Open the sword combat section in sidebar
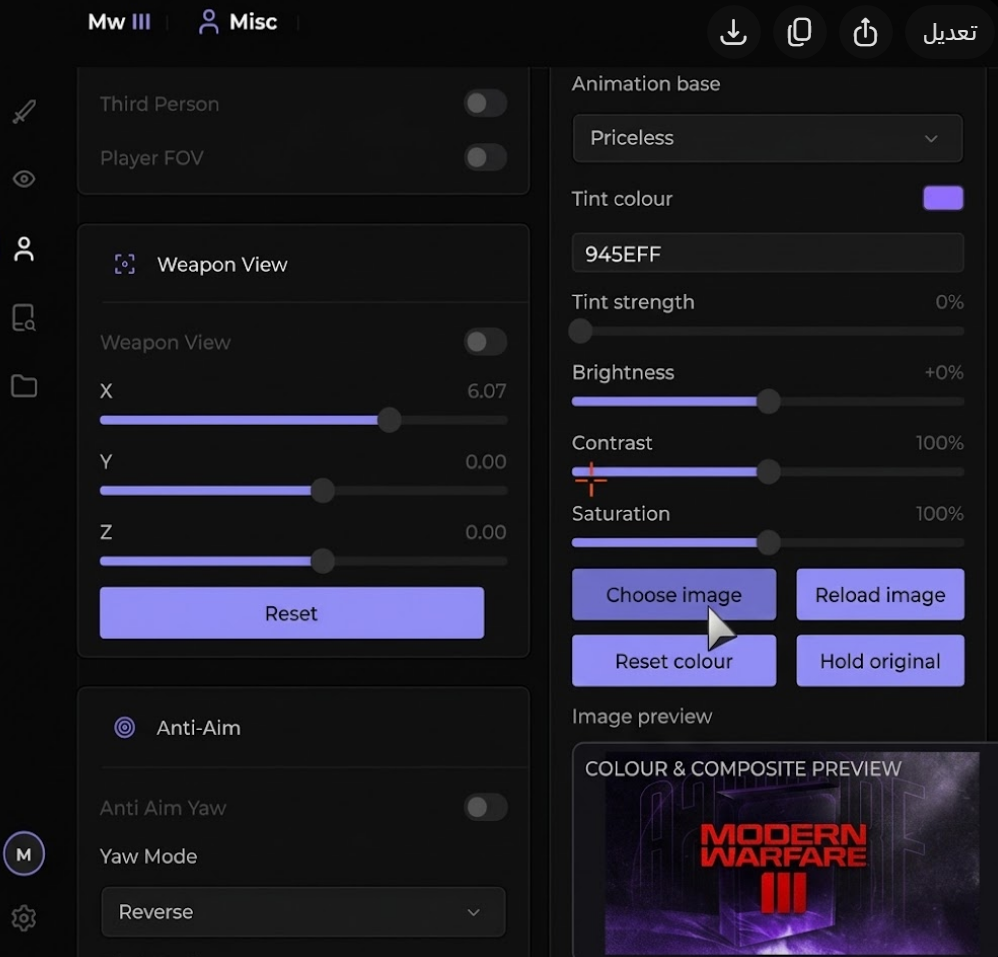 tap(24, 111)
